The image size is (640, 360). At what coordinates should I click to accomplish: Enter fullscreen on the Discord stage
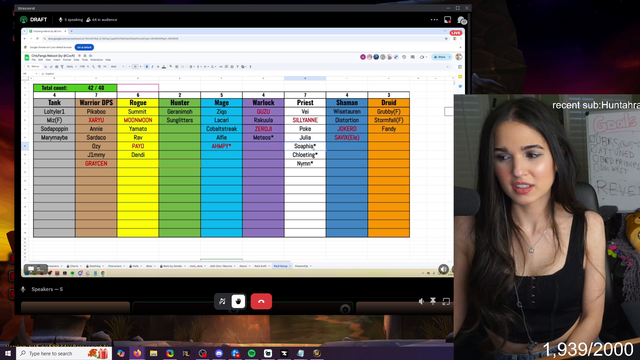coord(446,301)
